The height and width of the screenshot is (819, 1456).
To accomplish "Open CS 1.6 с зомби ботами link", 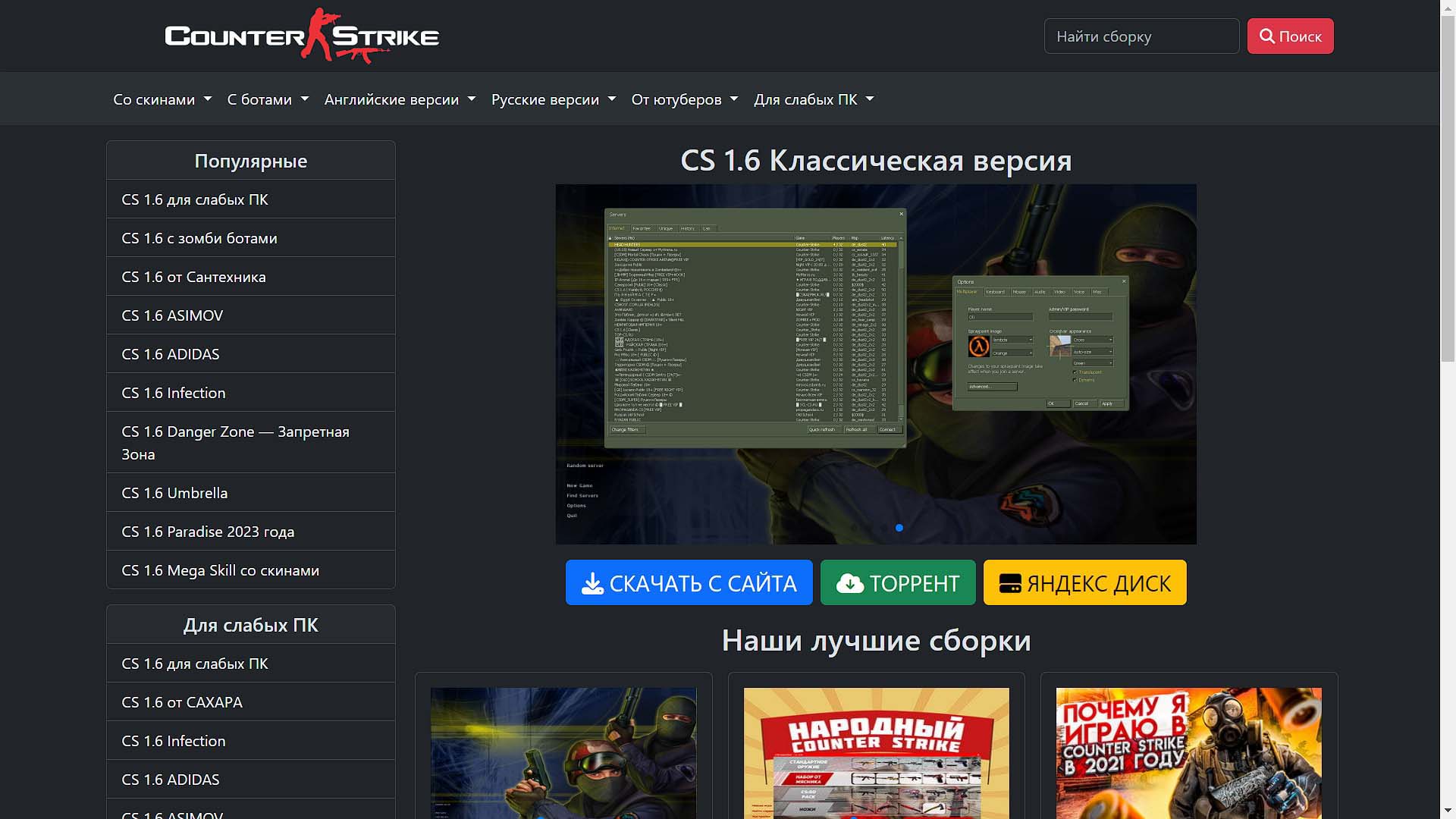I will [199, 238].
